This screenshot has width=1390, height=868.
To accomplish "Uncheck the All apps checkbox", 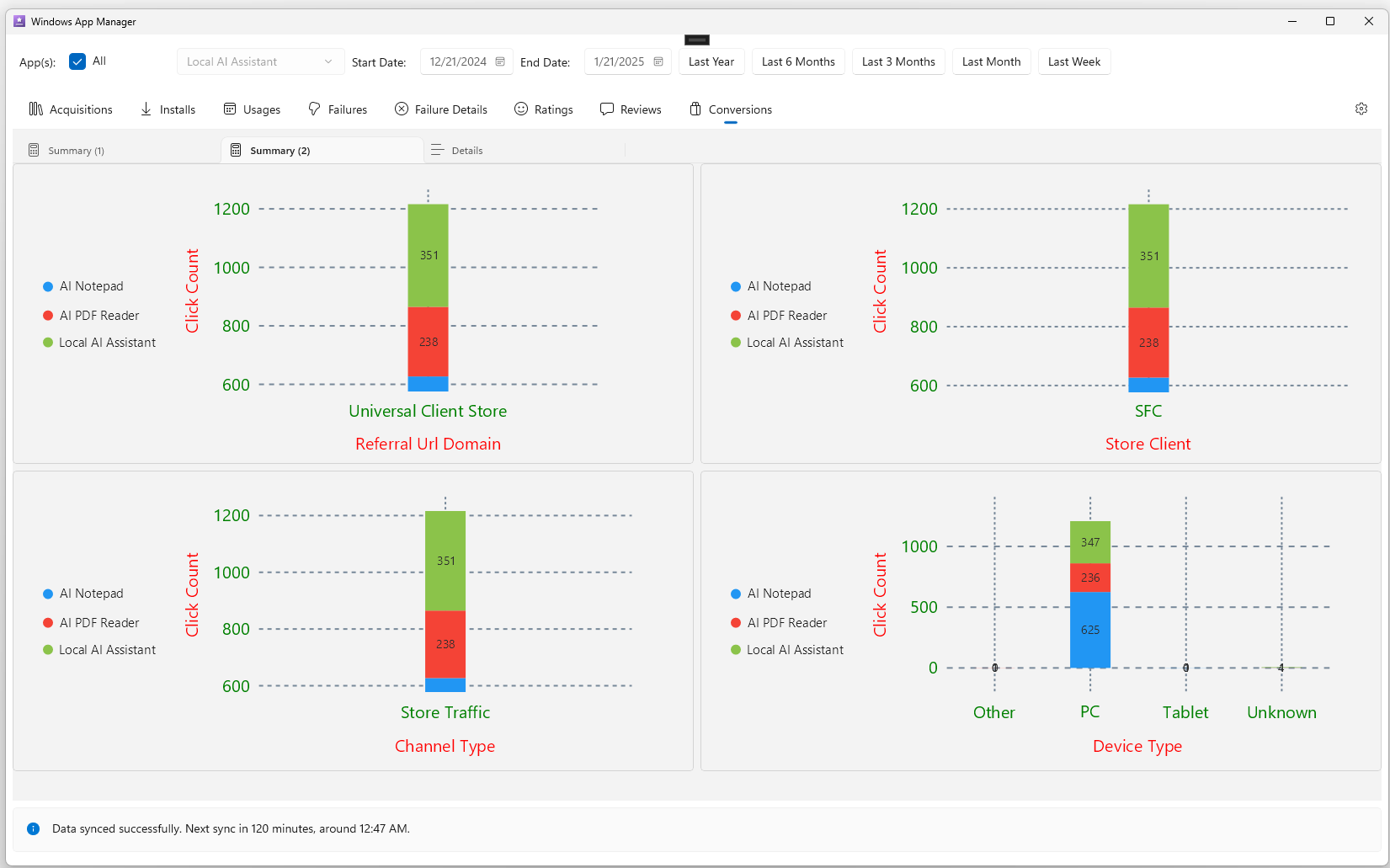I will tap(77, 61).
